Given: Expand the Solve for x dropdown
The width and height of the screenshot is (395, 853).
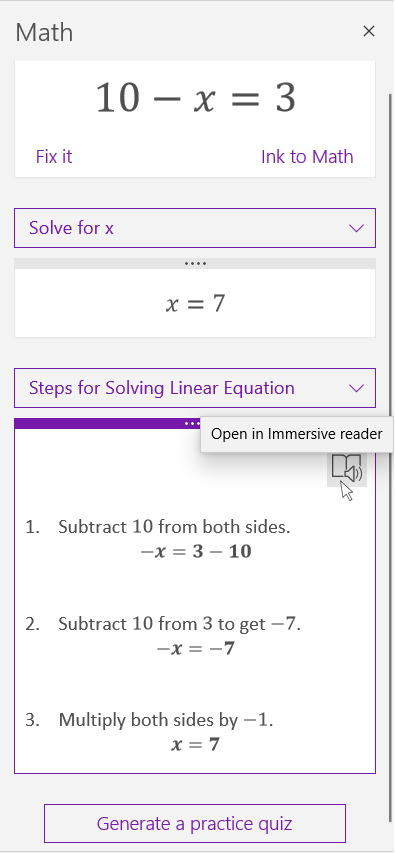Looking at the screenshot, I should [195, 228].
